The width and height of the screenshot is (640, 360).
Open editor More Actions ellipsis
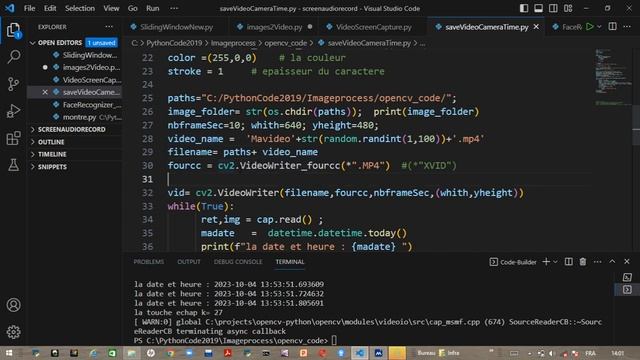point(627,27)
